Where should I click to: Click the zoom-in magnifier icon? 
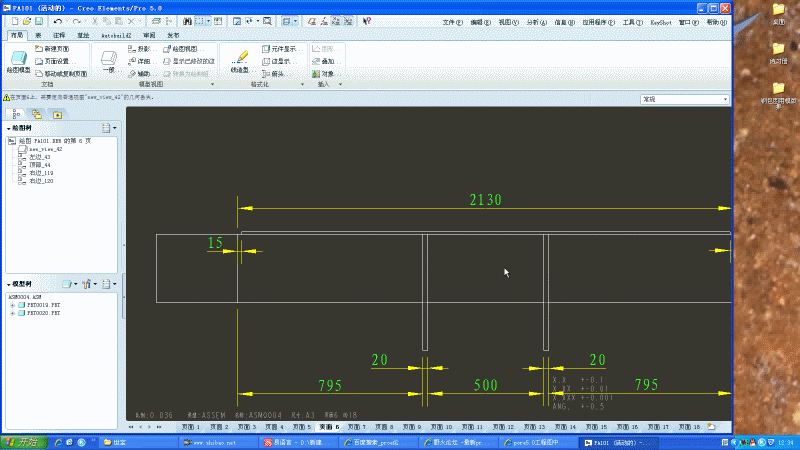(267, 21)
